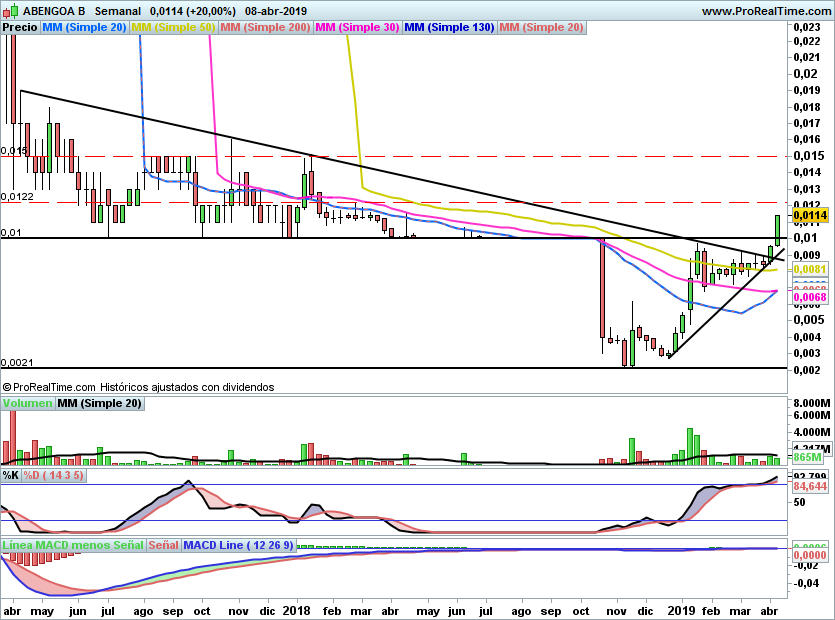Click the magenta MM (Simple 30) label
835x620 pixels.
coord(357,27)
